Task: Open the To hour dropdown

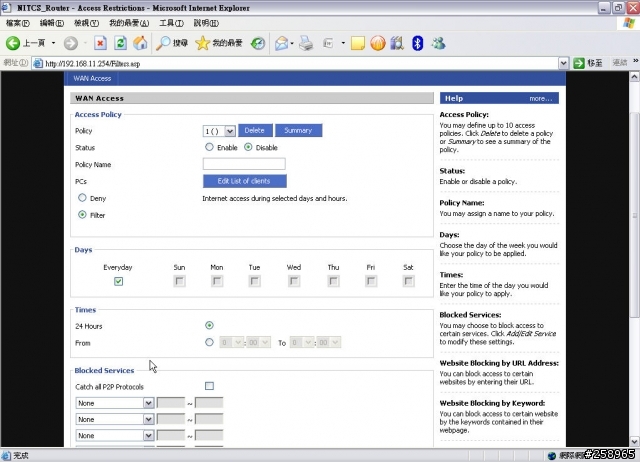Action: pos(302,342)
